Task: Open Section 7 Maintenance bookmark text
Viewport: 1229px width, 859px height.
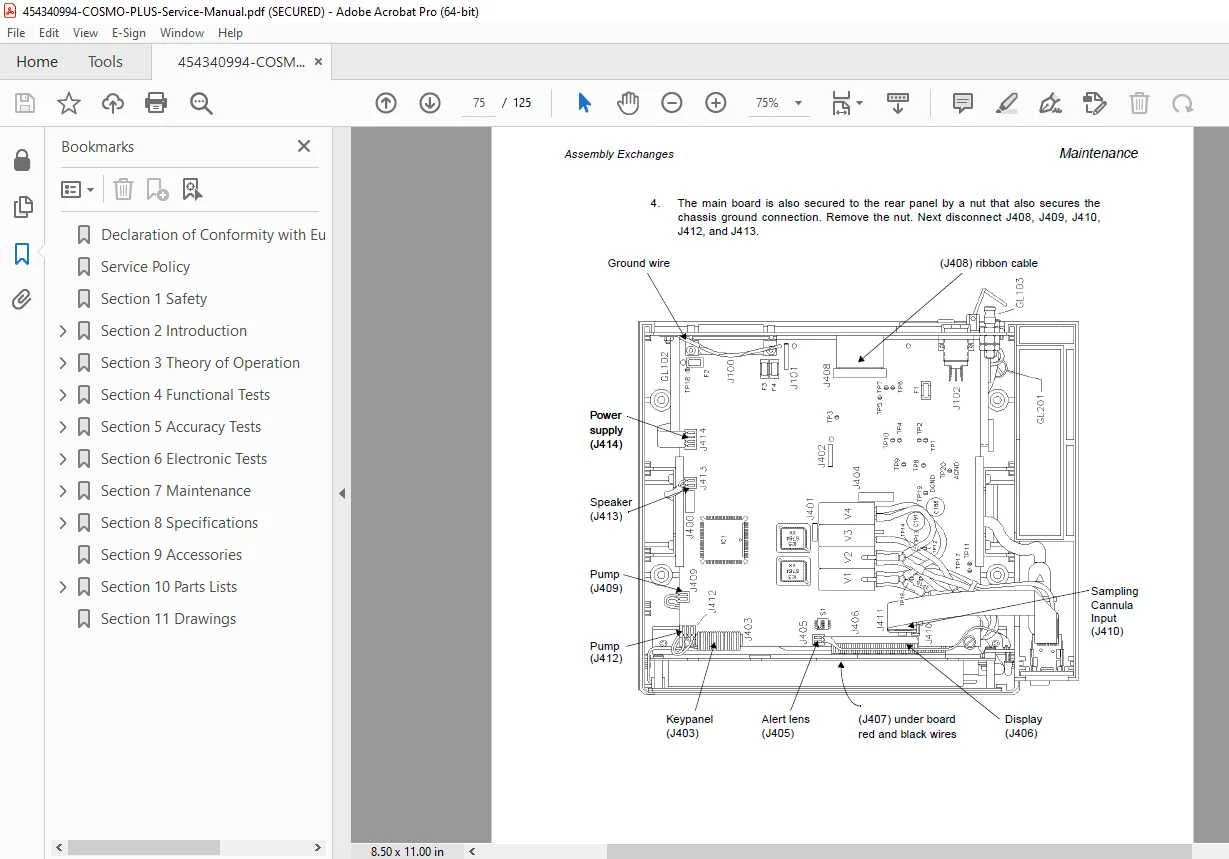Action: pos(176,491)
